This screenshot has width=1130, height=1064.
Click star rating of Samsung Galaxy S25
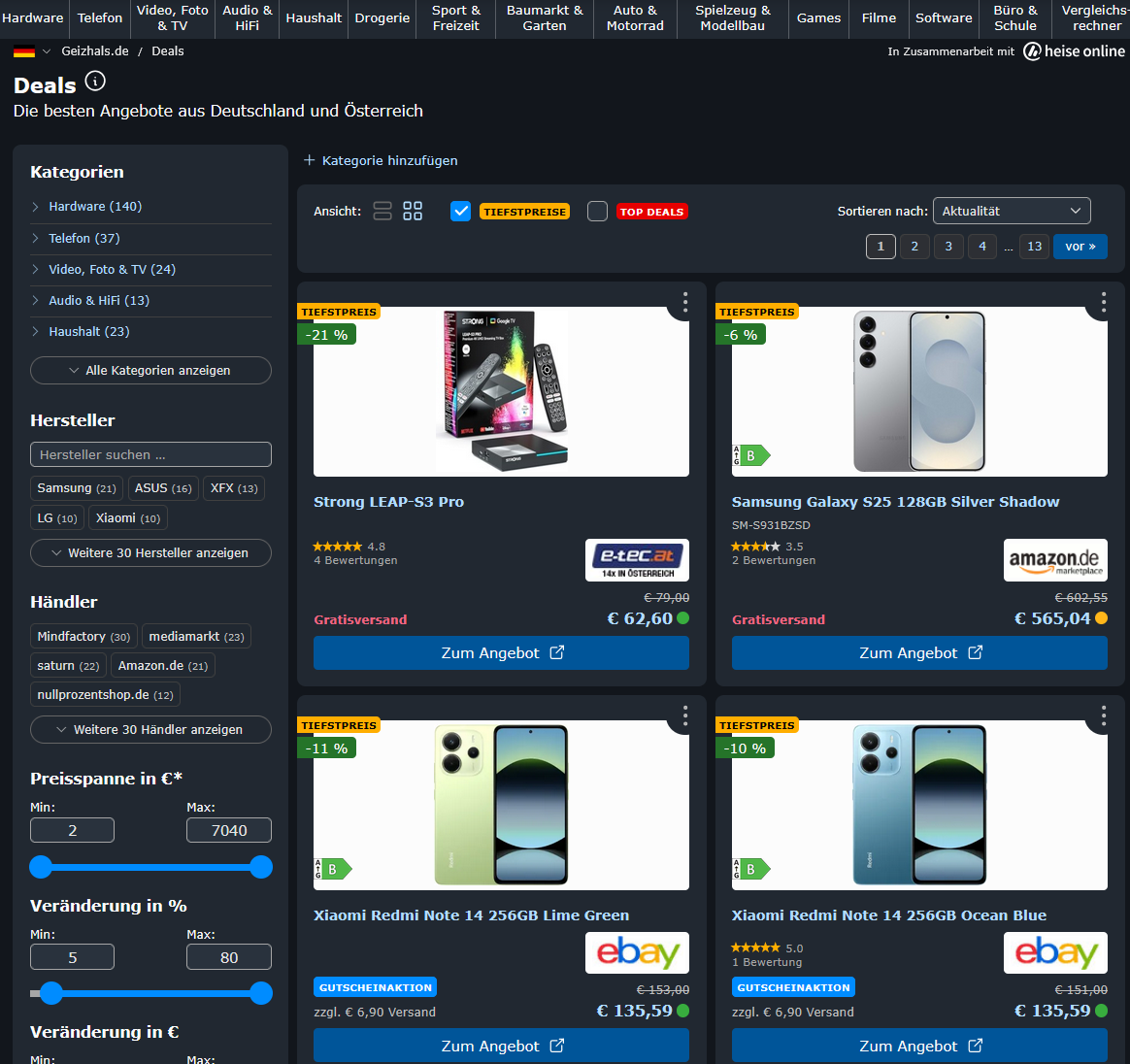pos(755,547)
